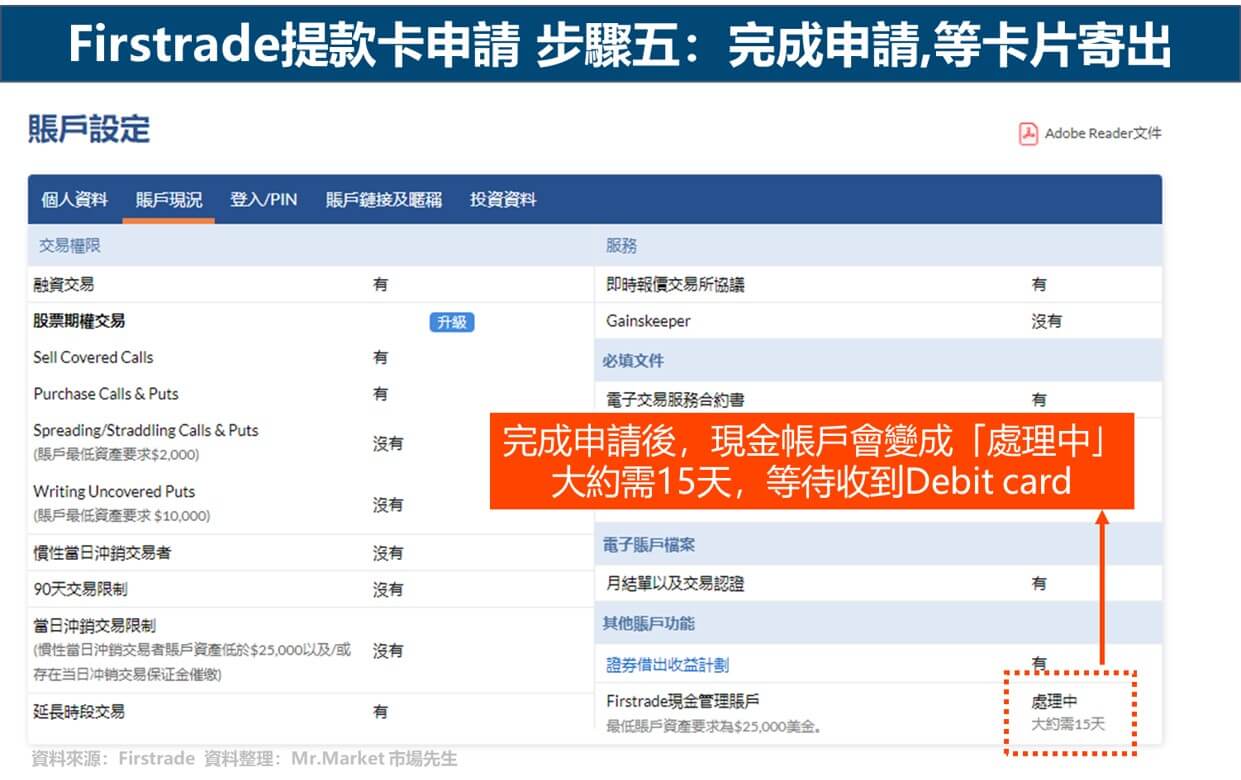Viewport: 1241px width, 780px height.
Task: Click the 有 value beside 融資交易
Action: tap(380, 285)
